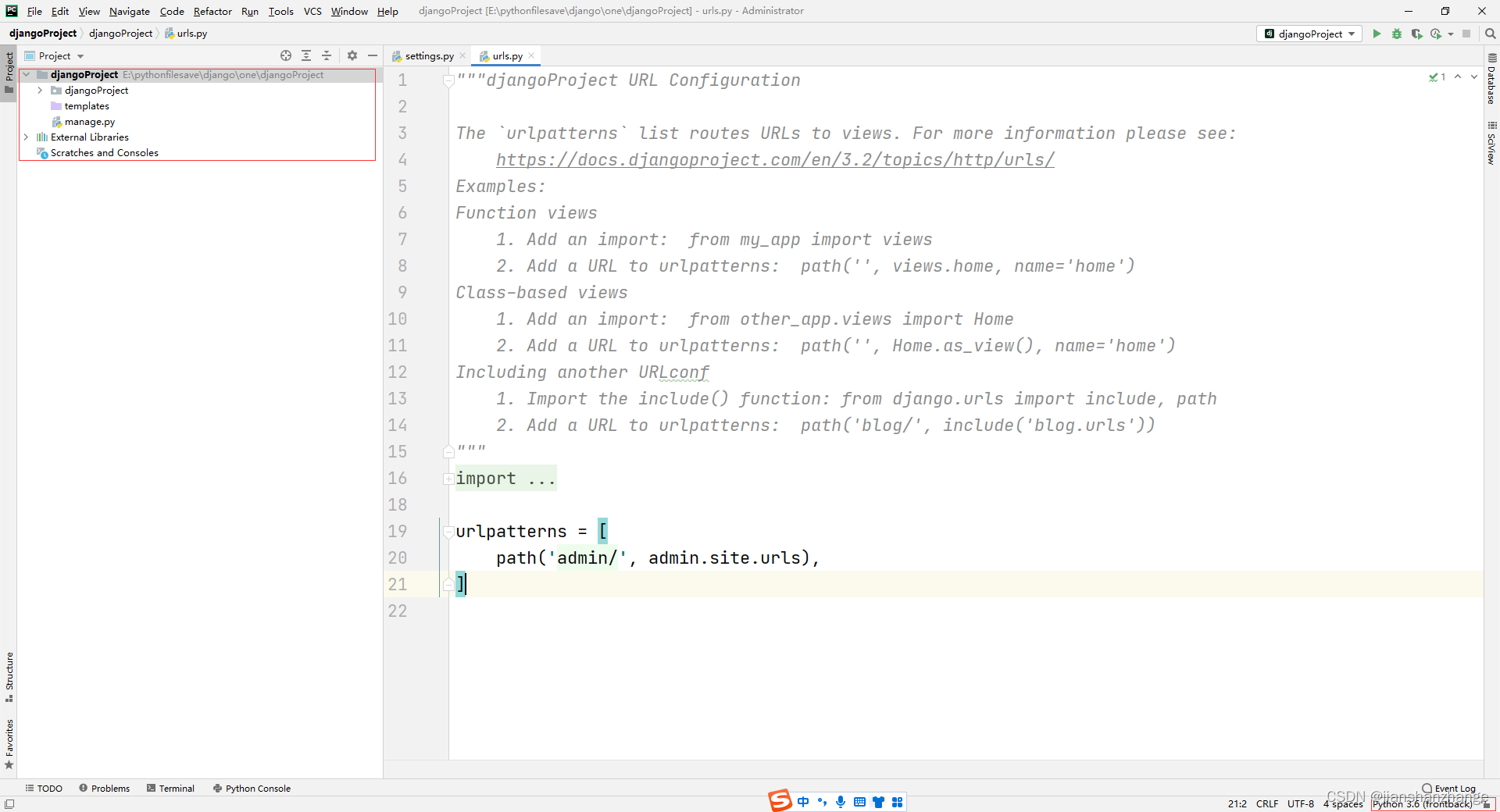Open the Sogou soft keyboard icon

[x=859, y=802]
